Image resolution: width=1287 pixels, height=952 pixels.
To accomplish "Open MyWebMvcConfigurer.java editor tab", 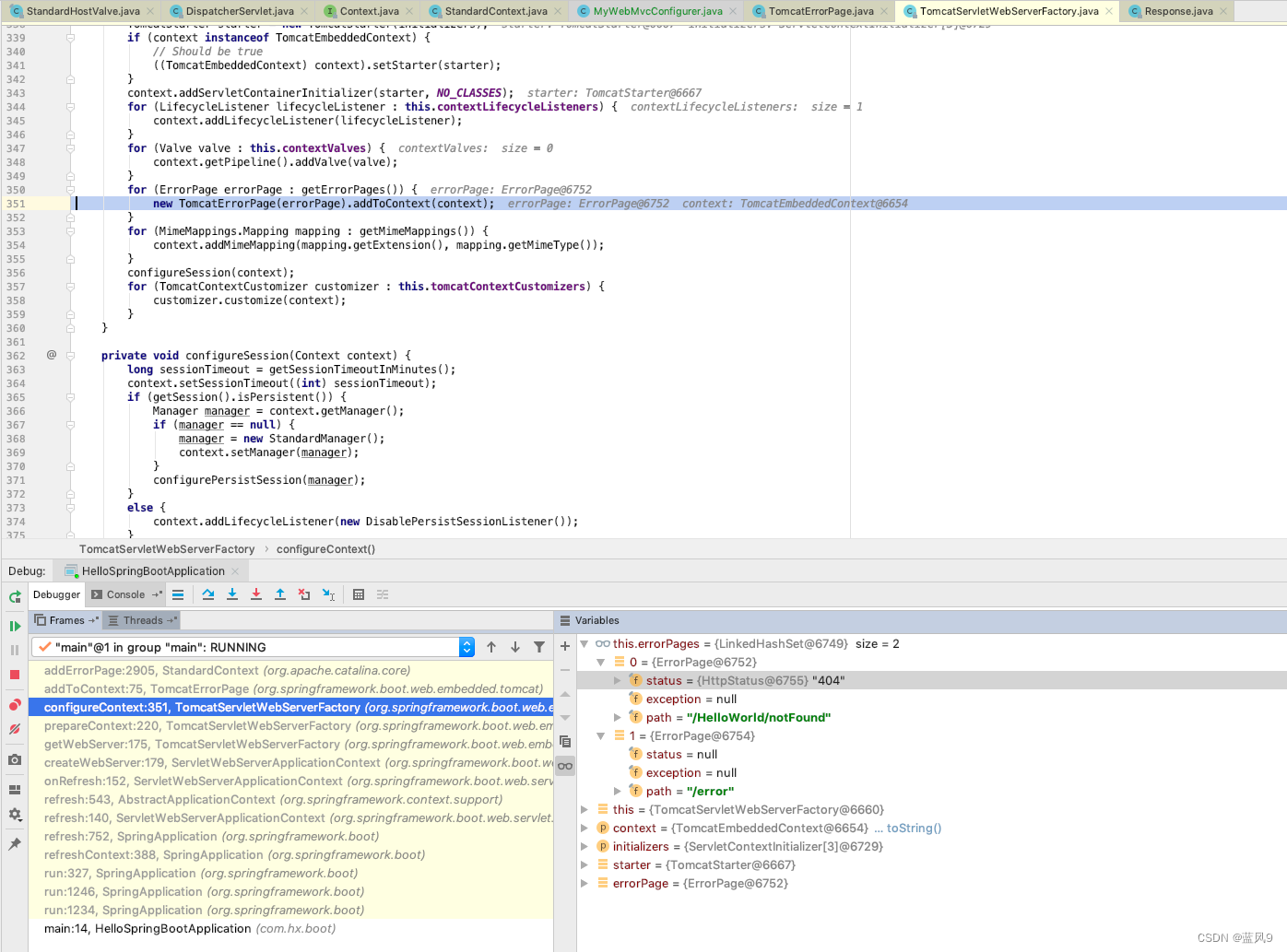I will 658,11.
